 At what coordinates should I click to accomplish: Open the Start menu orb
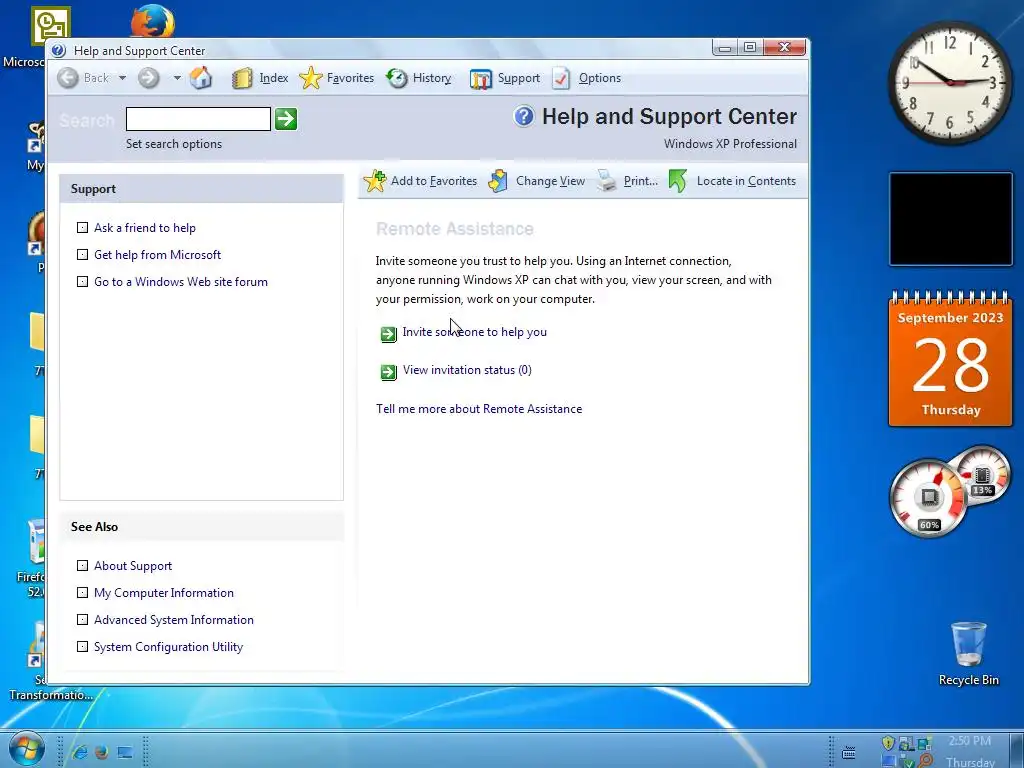[x=27, y=749]
